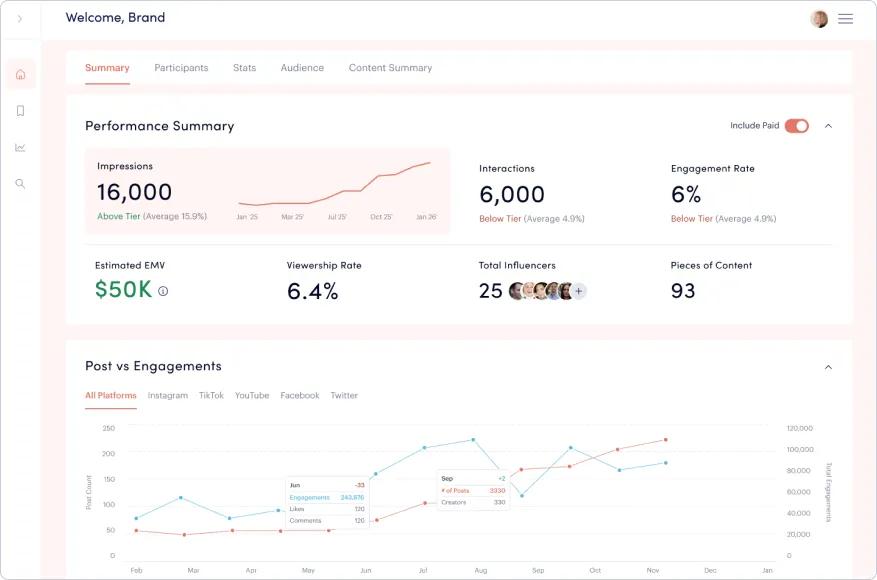Click the Total Influencers count 25
The height and width of the screenshot is (580, 877).
pos(491,291)
